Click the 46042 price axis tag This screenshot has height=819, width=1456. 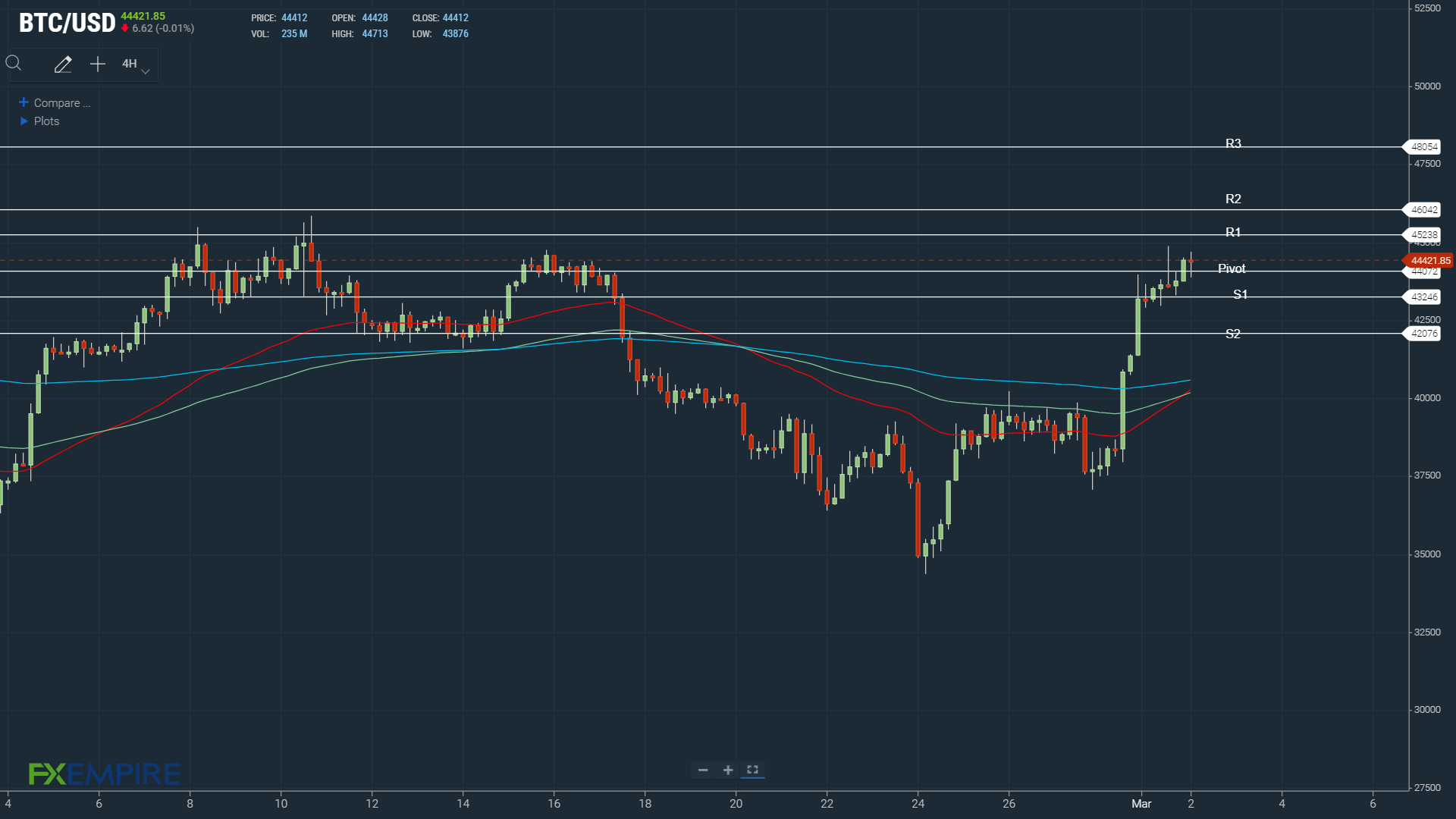pyautogui.click(x=1423, y=210)
